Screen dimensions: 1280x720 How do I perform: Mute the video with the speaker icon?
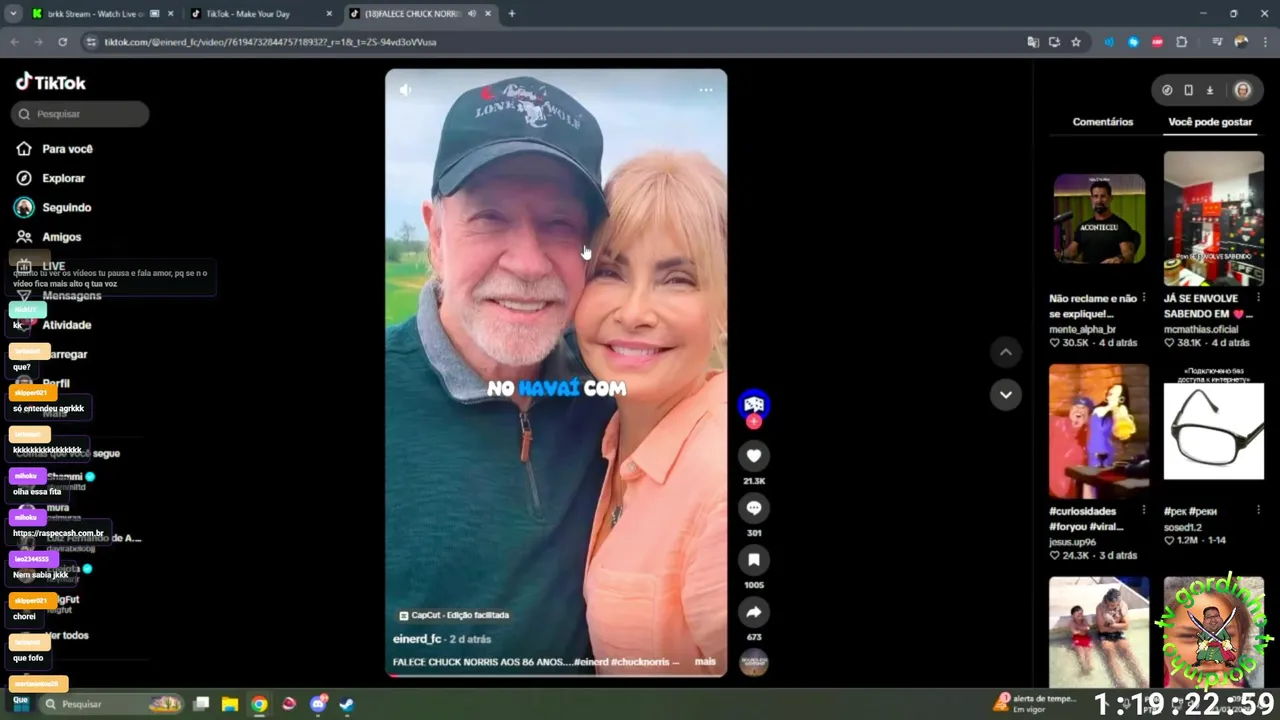(x=405, y=90)
